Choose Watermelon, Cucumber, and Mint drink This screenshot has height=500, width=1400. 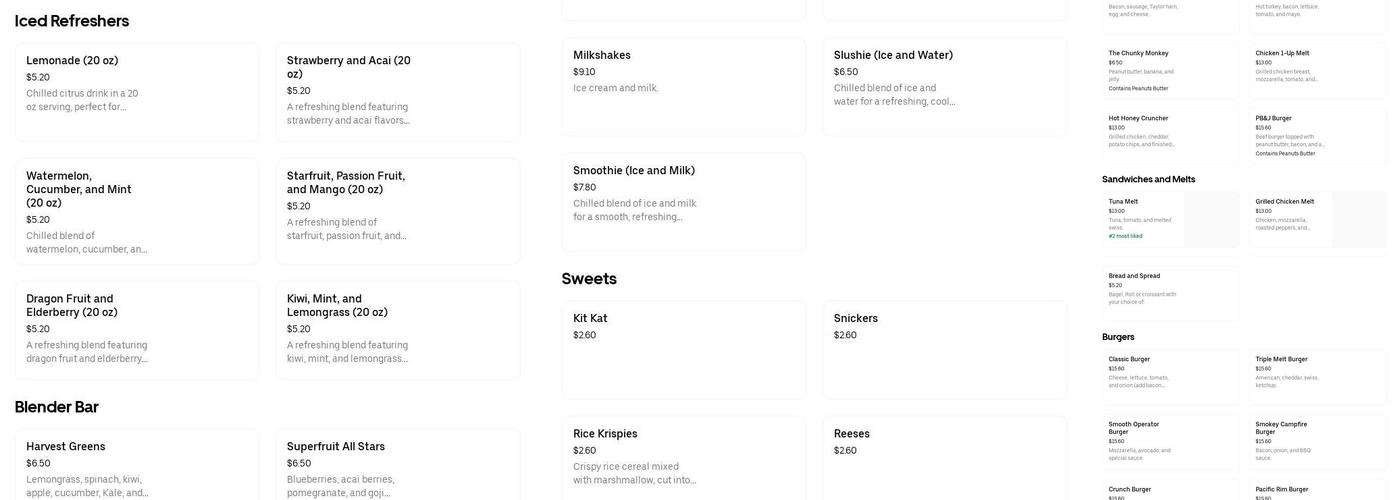[136, 211]
